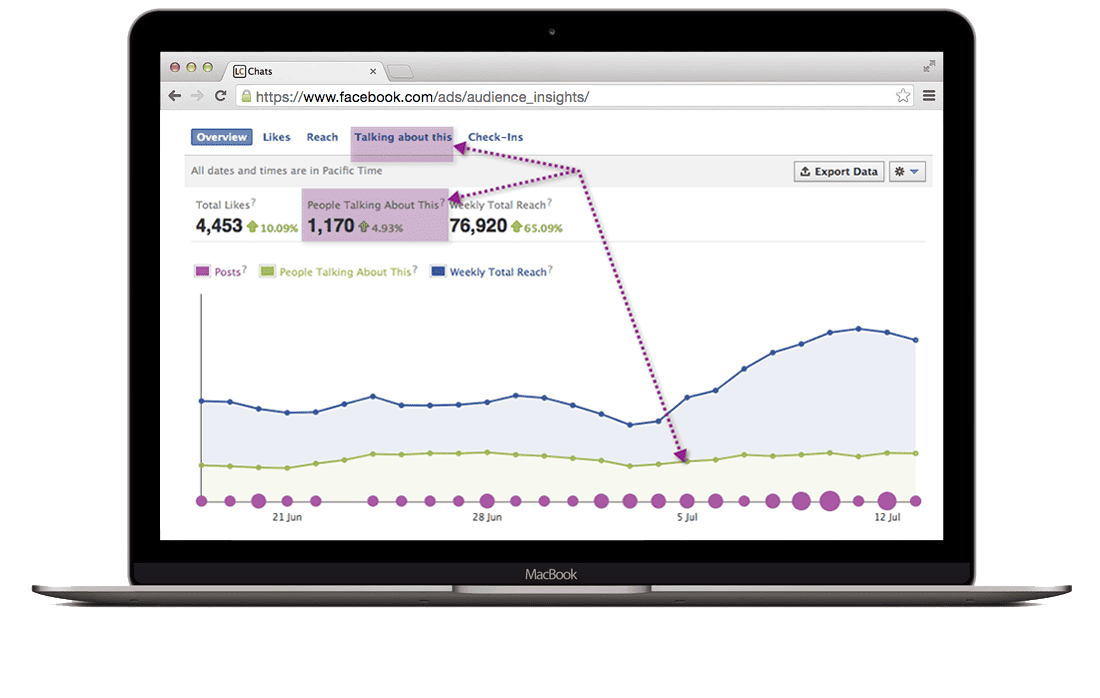The height and width of the screenshot is (698, 1100).
Task: Click the 5 Jul axis label
Action: click(687, 517)
